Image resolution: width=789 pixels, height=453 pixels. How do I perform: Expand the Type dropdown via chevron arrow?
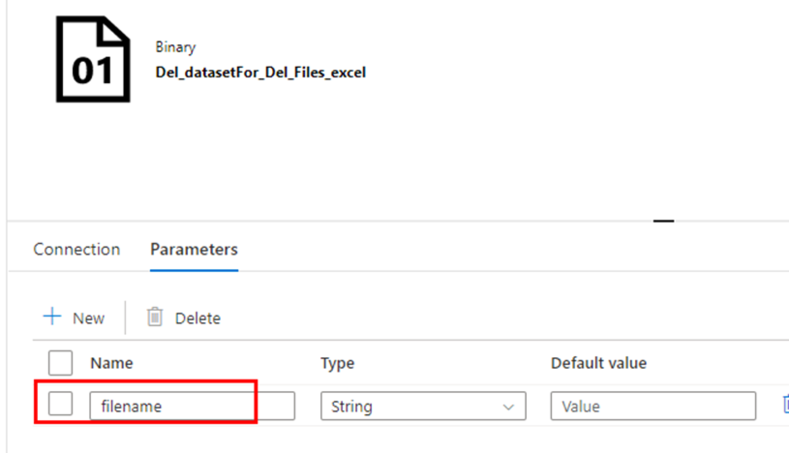tap(509, 407)
